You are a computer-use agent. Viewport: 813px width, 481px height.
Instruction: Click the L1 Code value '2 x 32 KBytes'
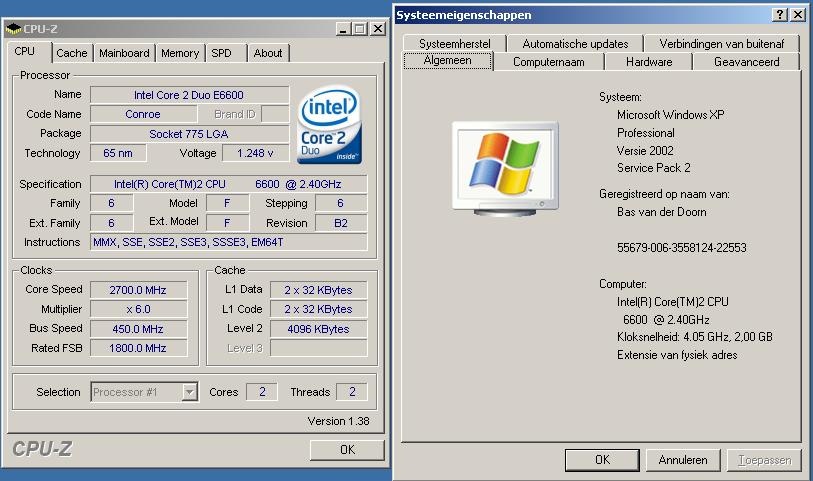pyautogui.click(x=318, y=309)
